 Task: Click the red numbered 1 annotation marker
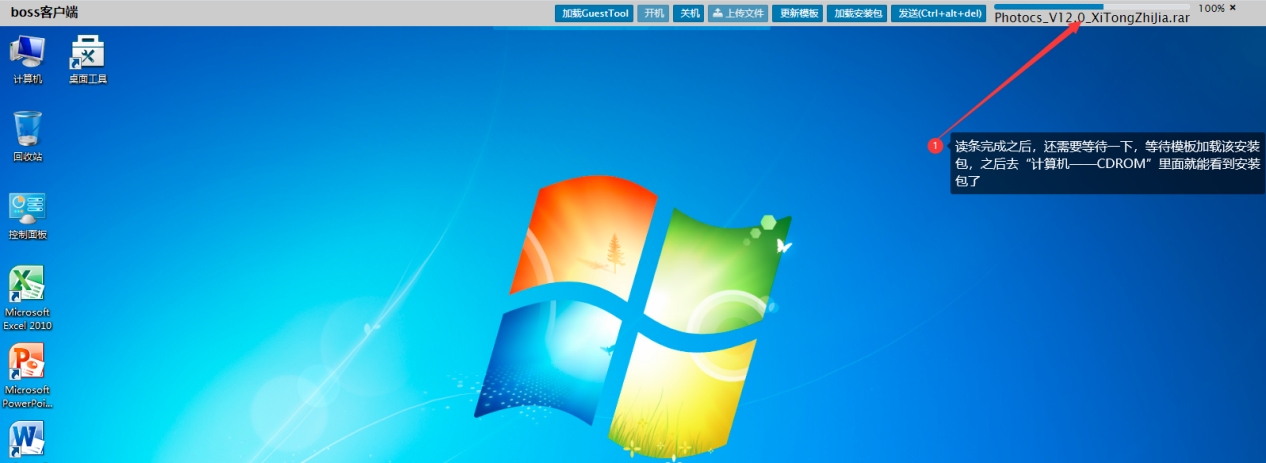[935, 146]
